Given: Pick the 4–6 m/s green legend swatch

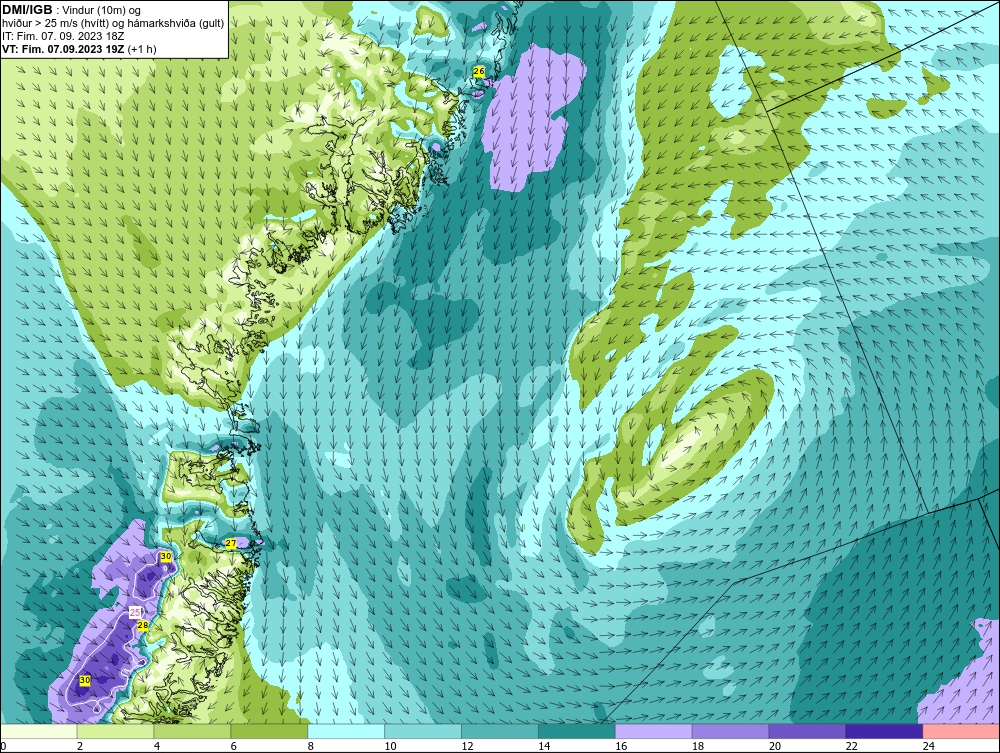Looking at the screenshot, I should point(192,731).
